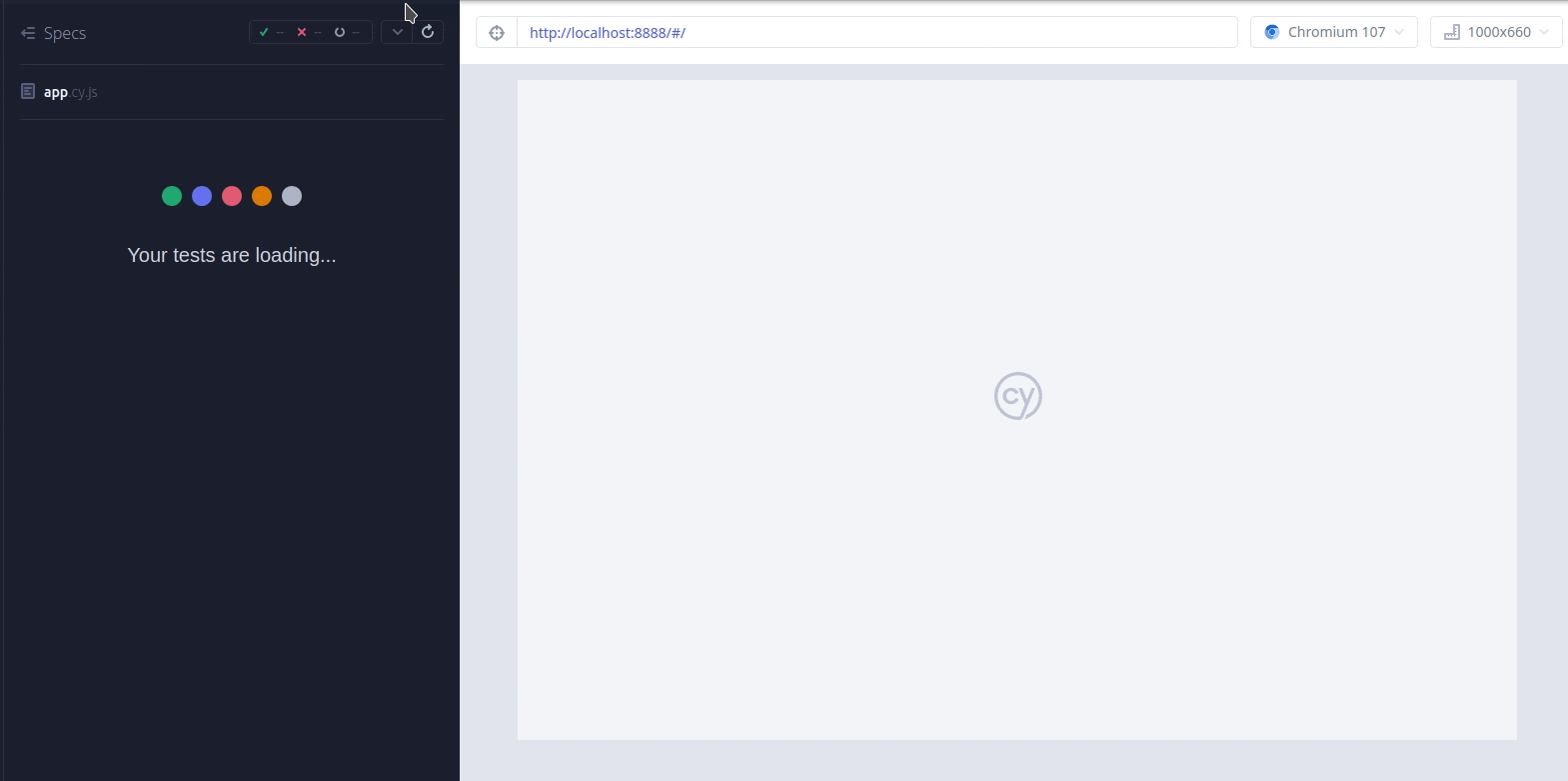This screenshot has height=781, width=1568.
Task: Expand the test runner options chevron
Action: coord(397,32)
